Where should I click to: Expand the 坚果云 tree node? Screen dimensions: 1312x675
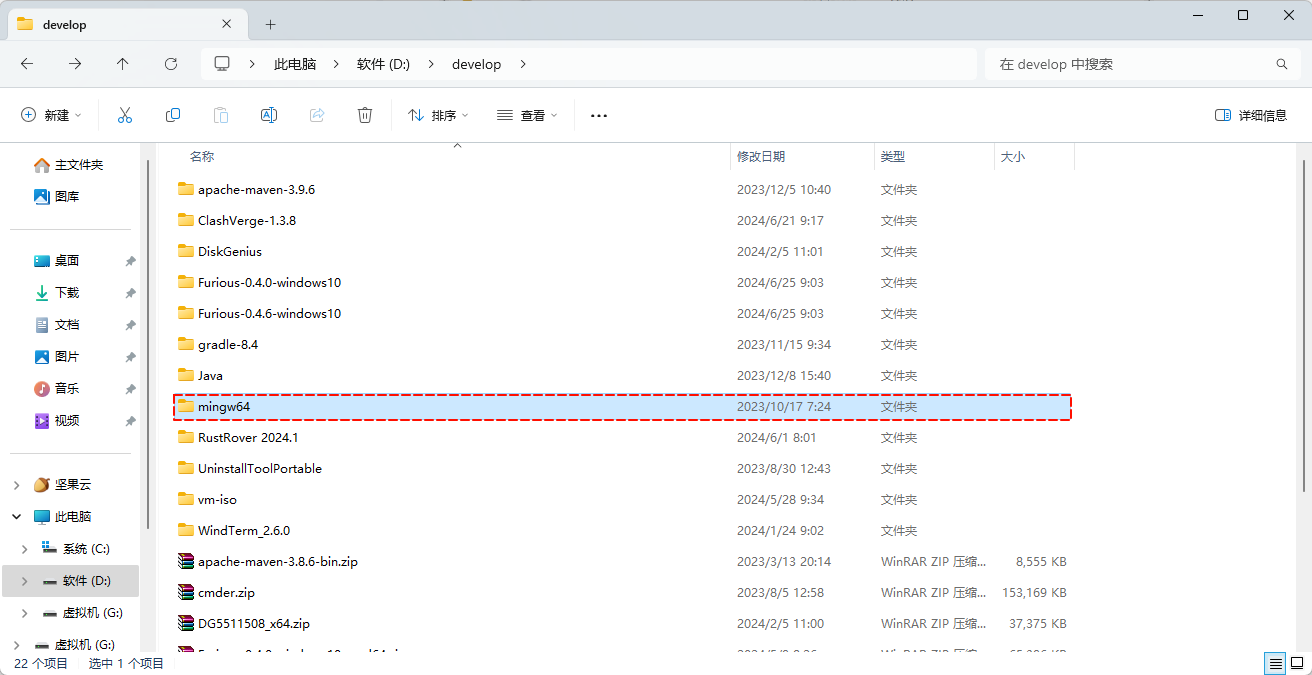[x=16, y=485]
